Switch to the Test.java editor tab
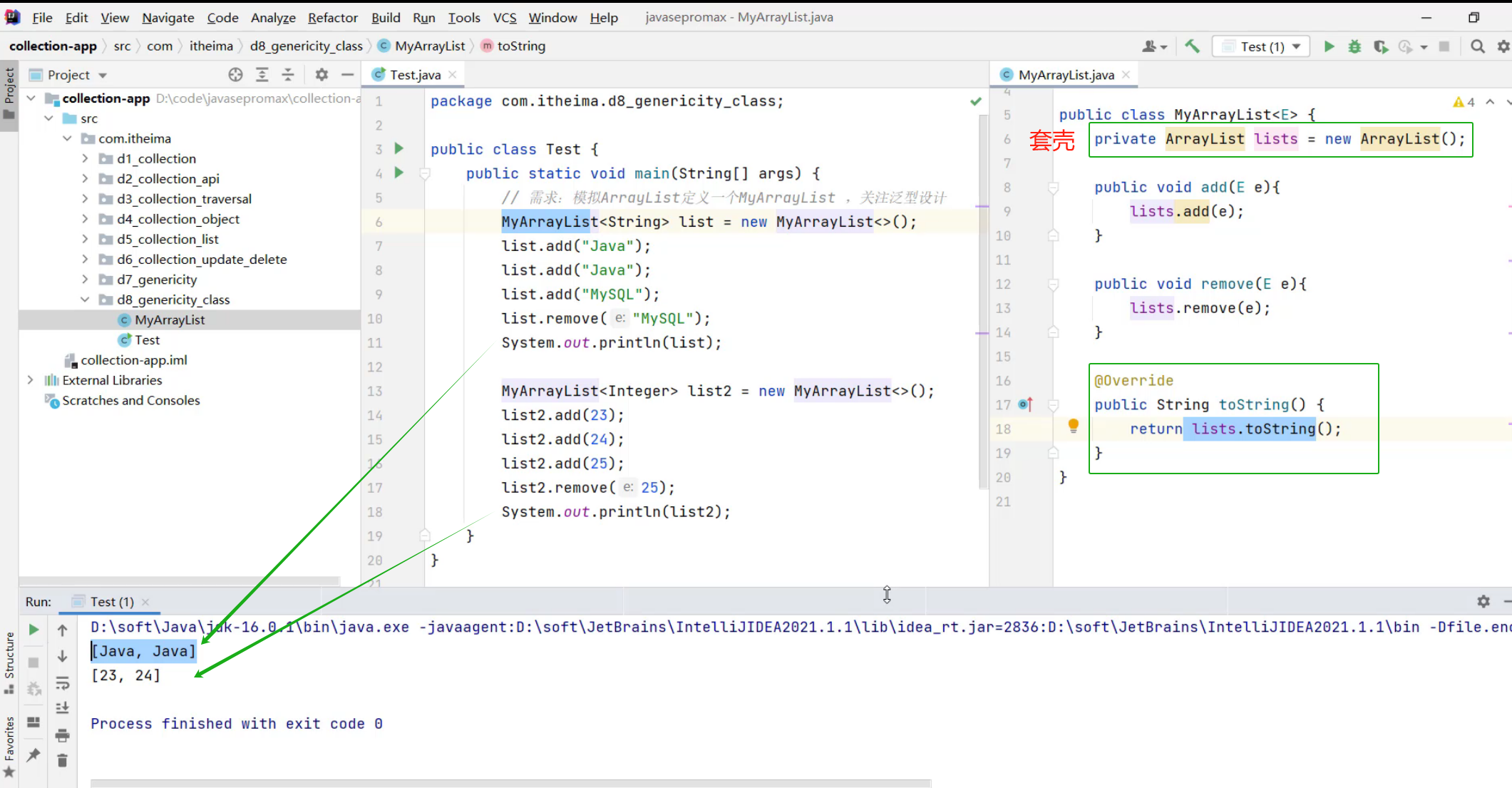Image resolution: width=1512 pixels, height=788 pixels. tap(414, 75)
